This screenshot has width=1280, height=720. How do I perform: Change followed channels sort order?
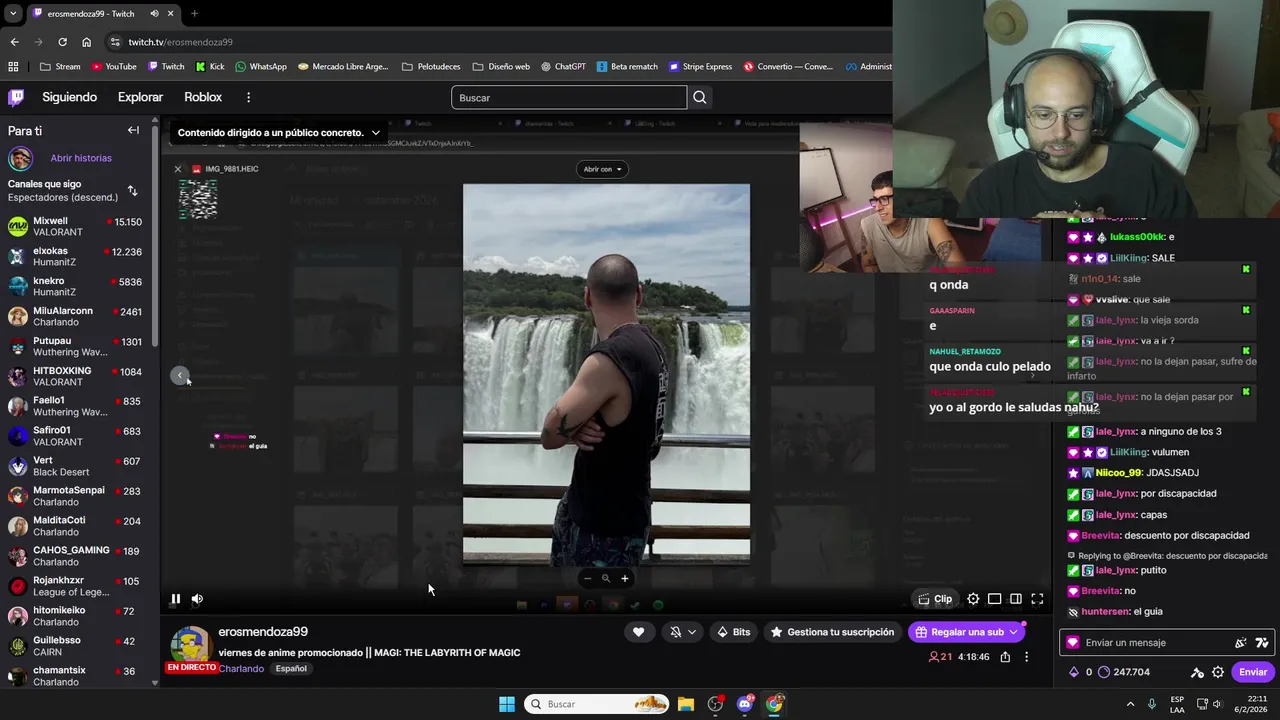tap(132, 190)
